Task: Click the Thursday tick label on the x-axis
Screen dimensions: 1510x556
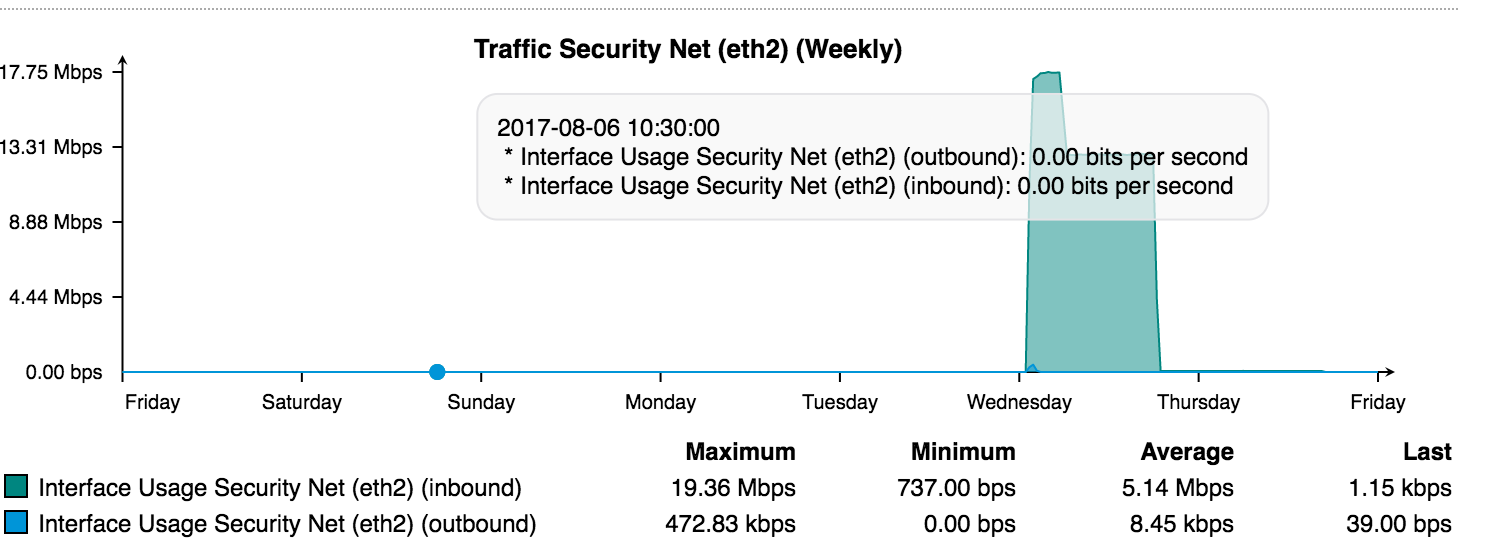Action: pyautogui.click(x=1198, y=402)
